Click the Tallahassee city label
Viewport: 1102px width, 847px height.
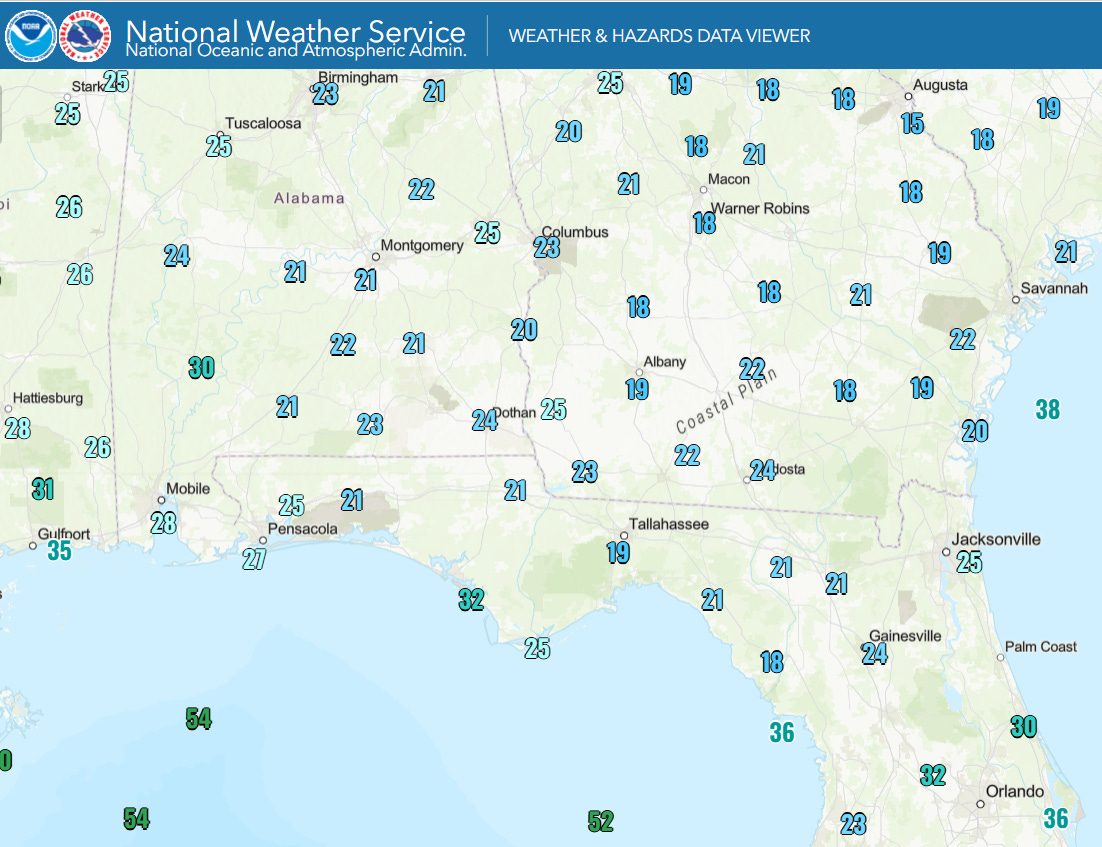669,524
